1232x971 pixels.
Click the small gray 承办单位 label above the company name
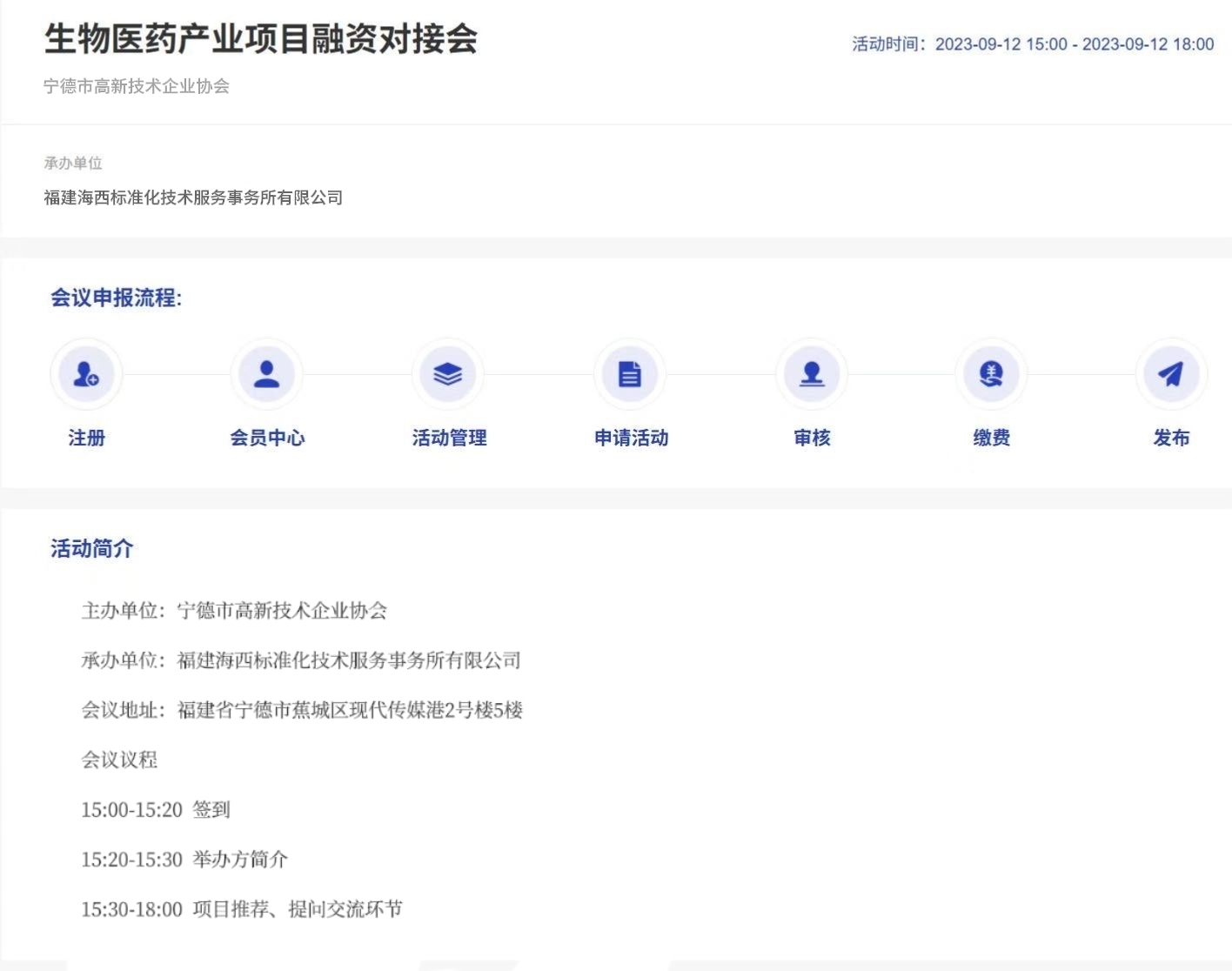(x=73, y=163)
